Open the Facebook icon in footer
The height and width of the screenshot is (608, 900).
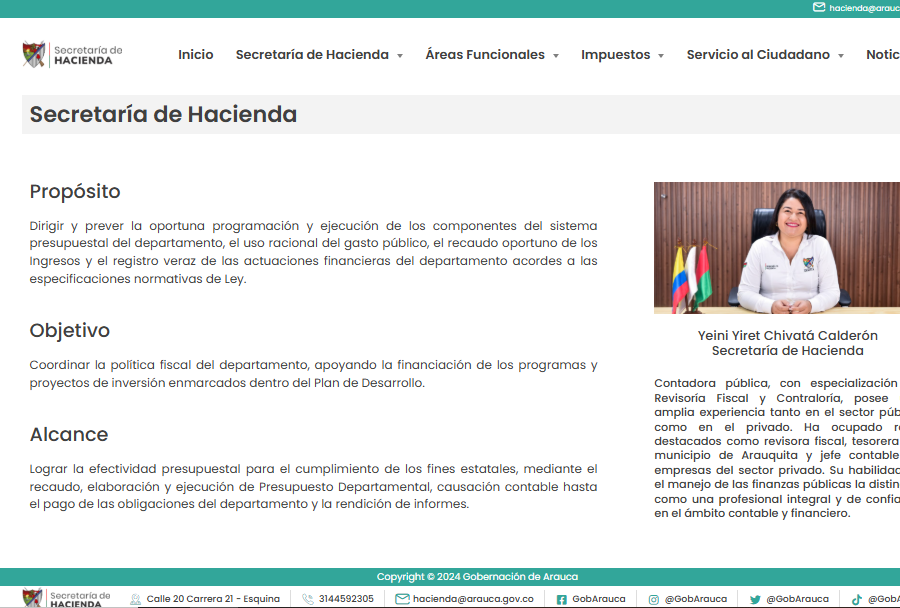pos(562,599)
